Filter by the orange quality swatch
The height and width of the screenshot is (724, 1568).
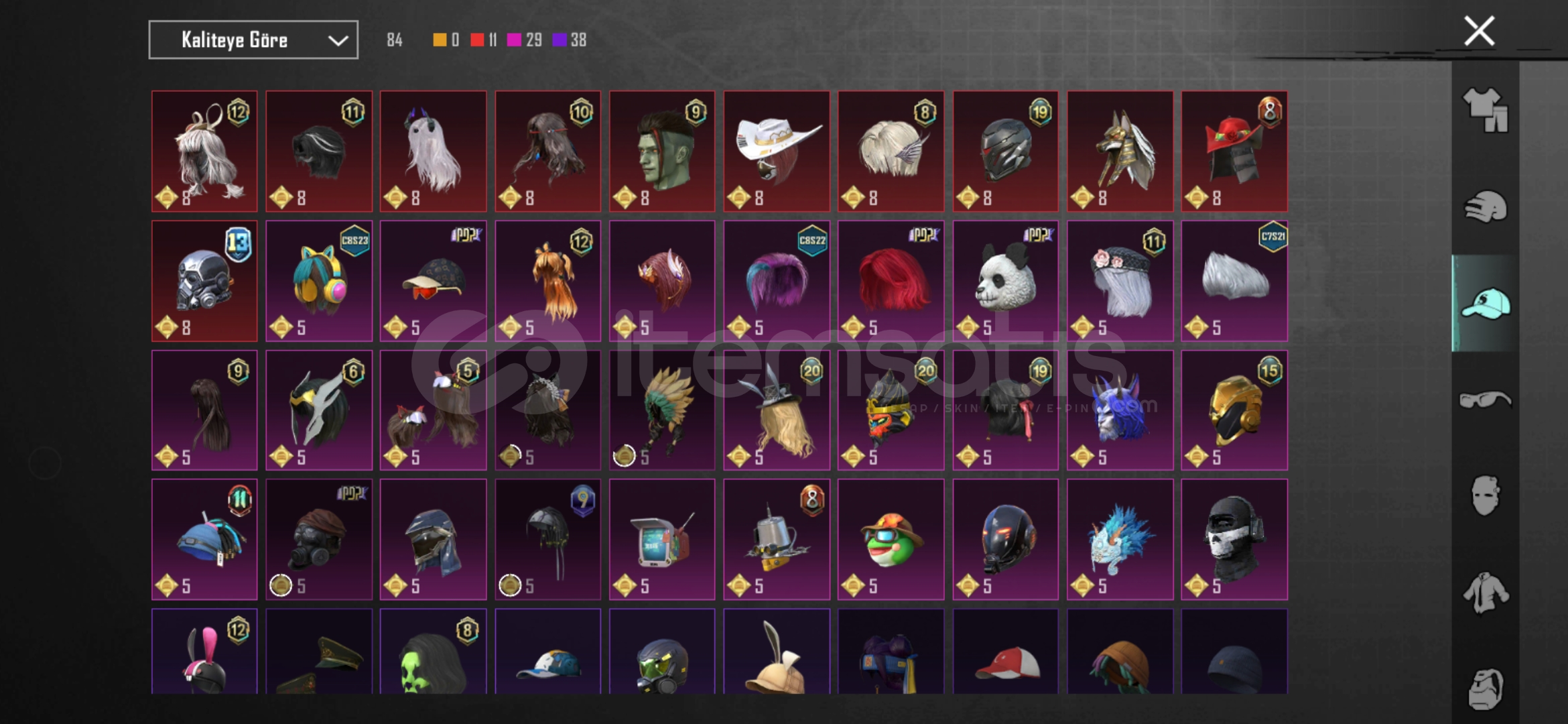(440, 40)
